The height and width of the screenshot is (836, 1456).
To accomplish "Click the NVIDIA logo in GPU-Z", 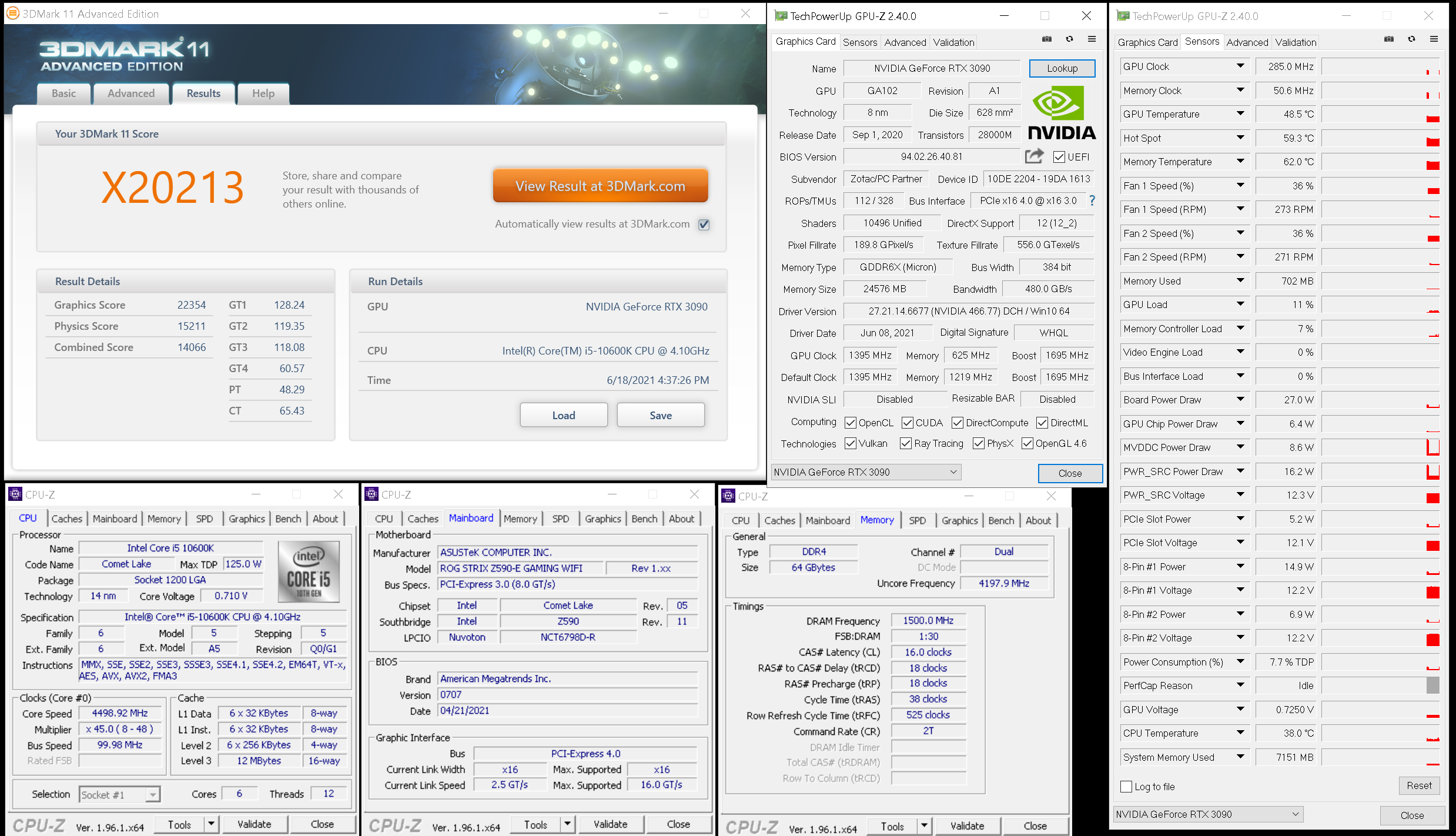I will [x=1062, y=113].
